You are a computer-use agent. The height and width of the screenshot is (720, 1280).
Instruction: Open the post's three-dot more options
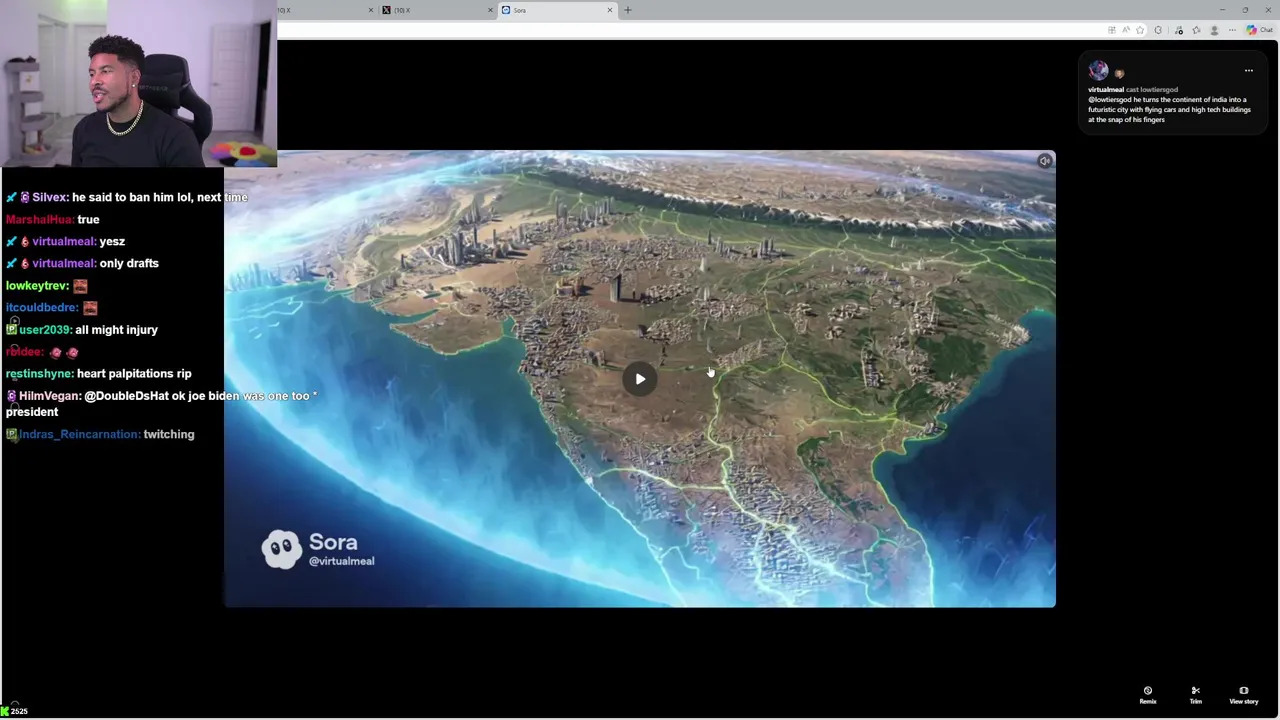point(1248,71)
